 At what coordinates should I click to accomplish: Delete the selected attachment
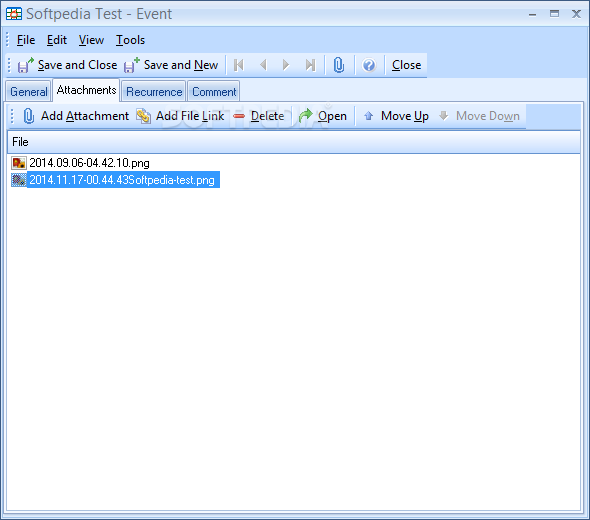(x=259, y=116)
